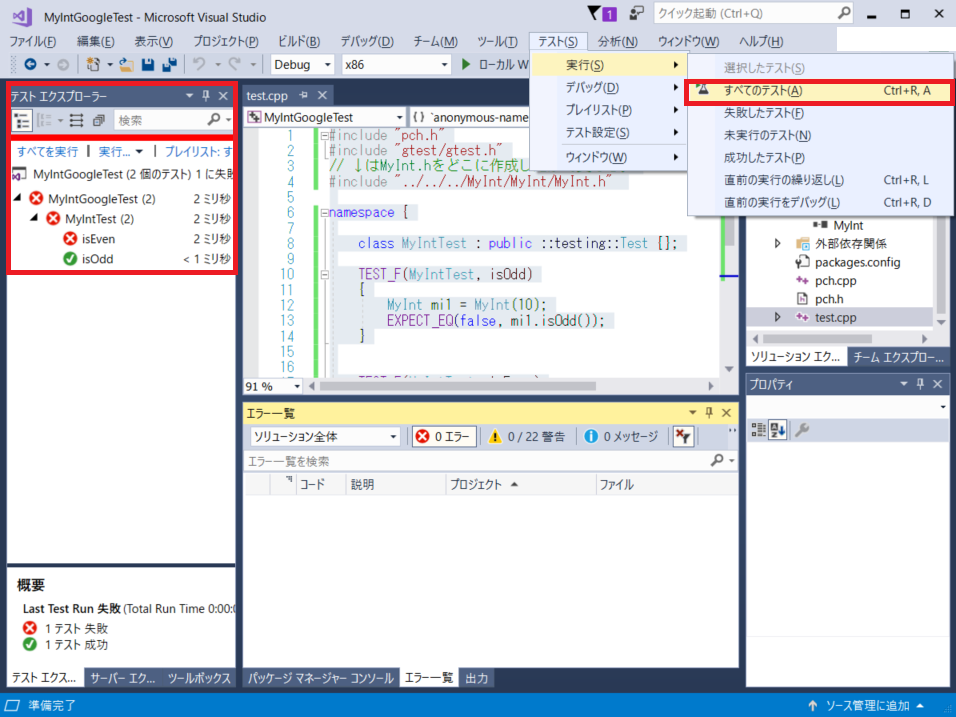Click the feedback icon beside quick launch
Viewport: 956px width, 717px height.
click(636, 13)
